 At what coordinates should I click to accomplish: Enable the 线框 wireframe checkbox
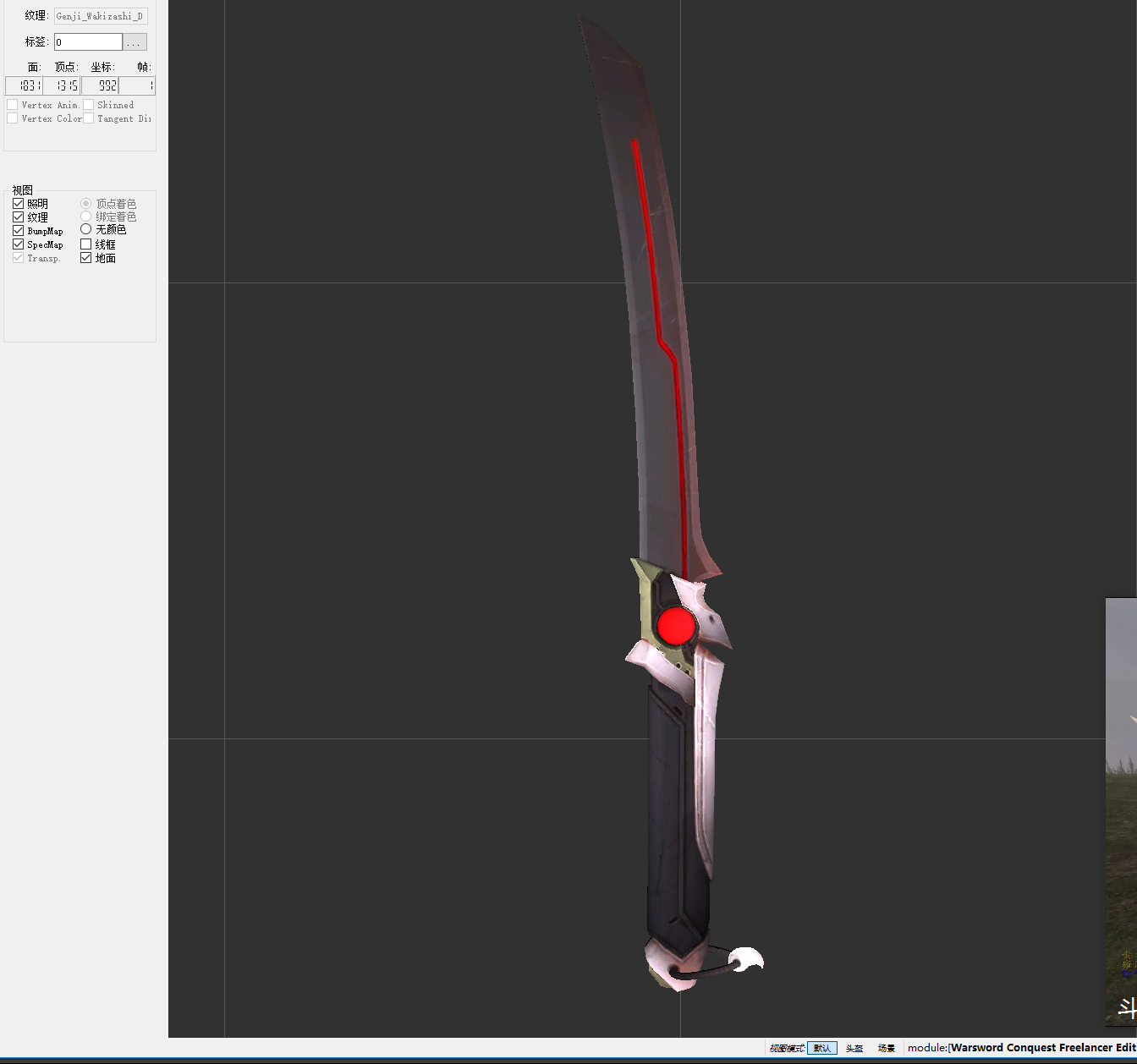pos(85,244)
